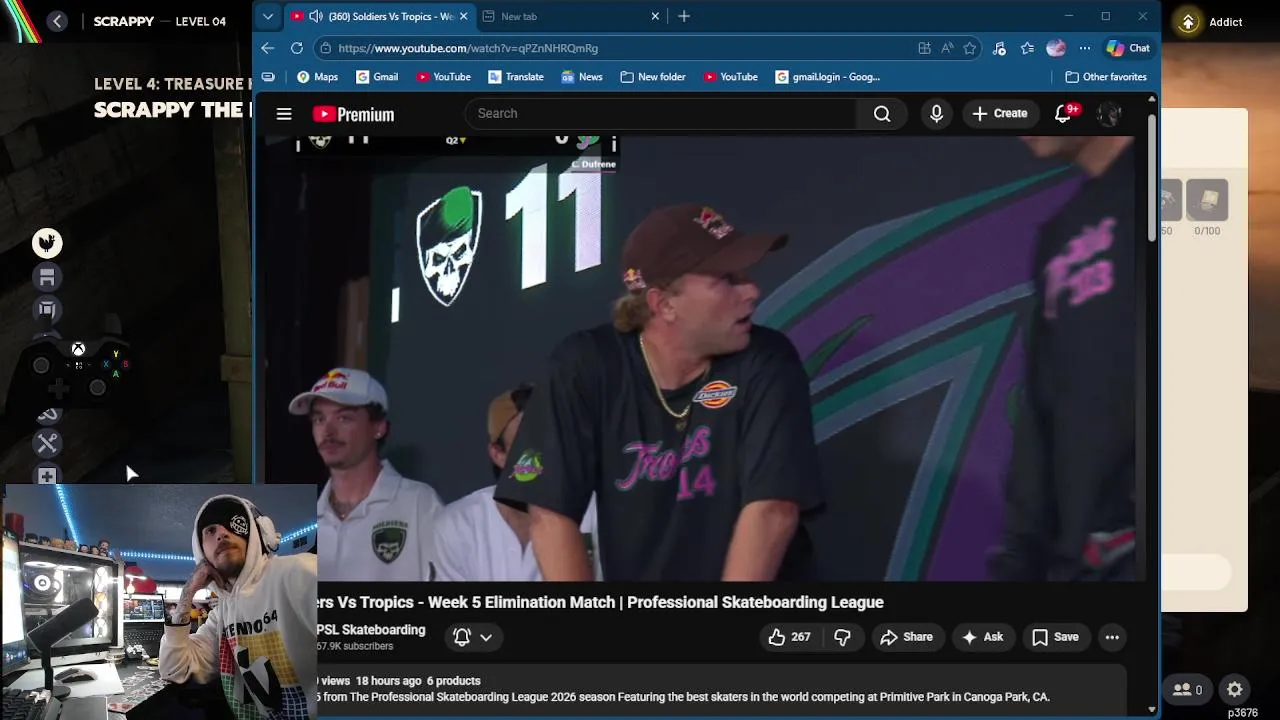The height and width of the screenshot is (720, 1280).
Task: Switch to the Soldiers Vs Tropics browser tab
Action: (378, 16)
